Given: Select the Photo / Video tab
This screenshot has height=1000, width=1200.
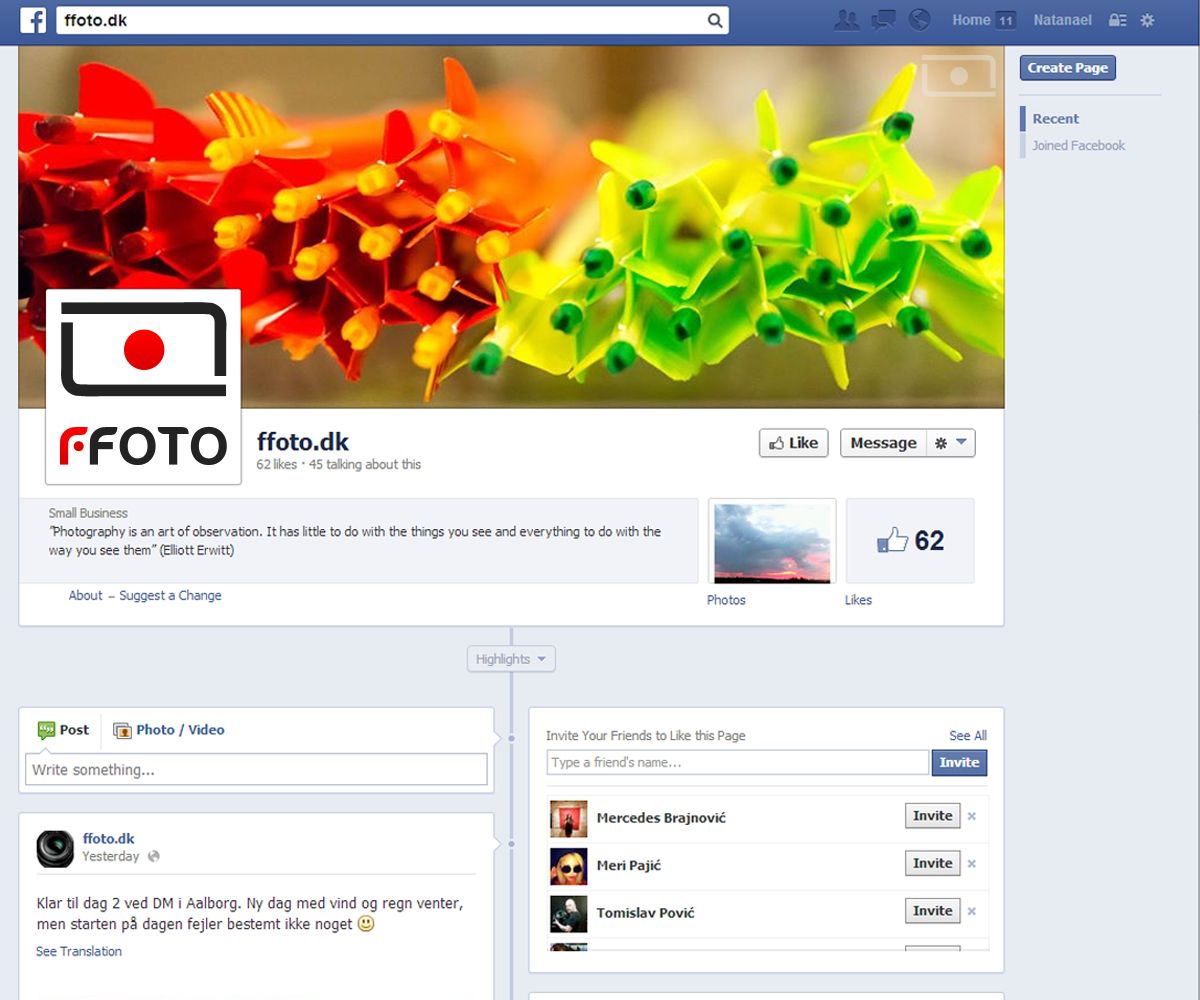Looking at the screenshot, I should tap(168, 730).
